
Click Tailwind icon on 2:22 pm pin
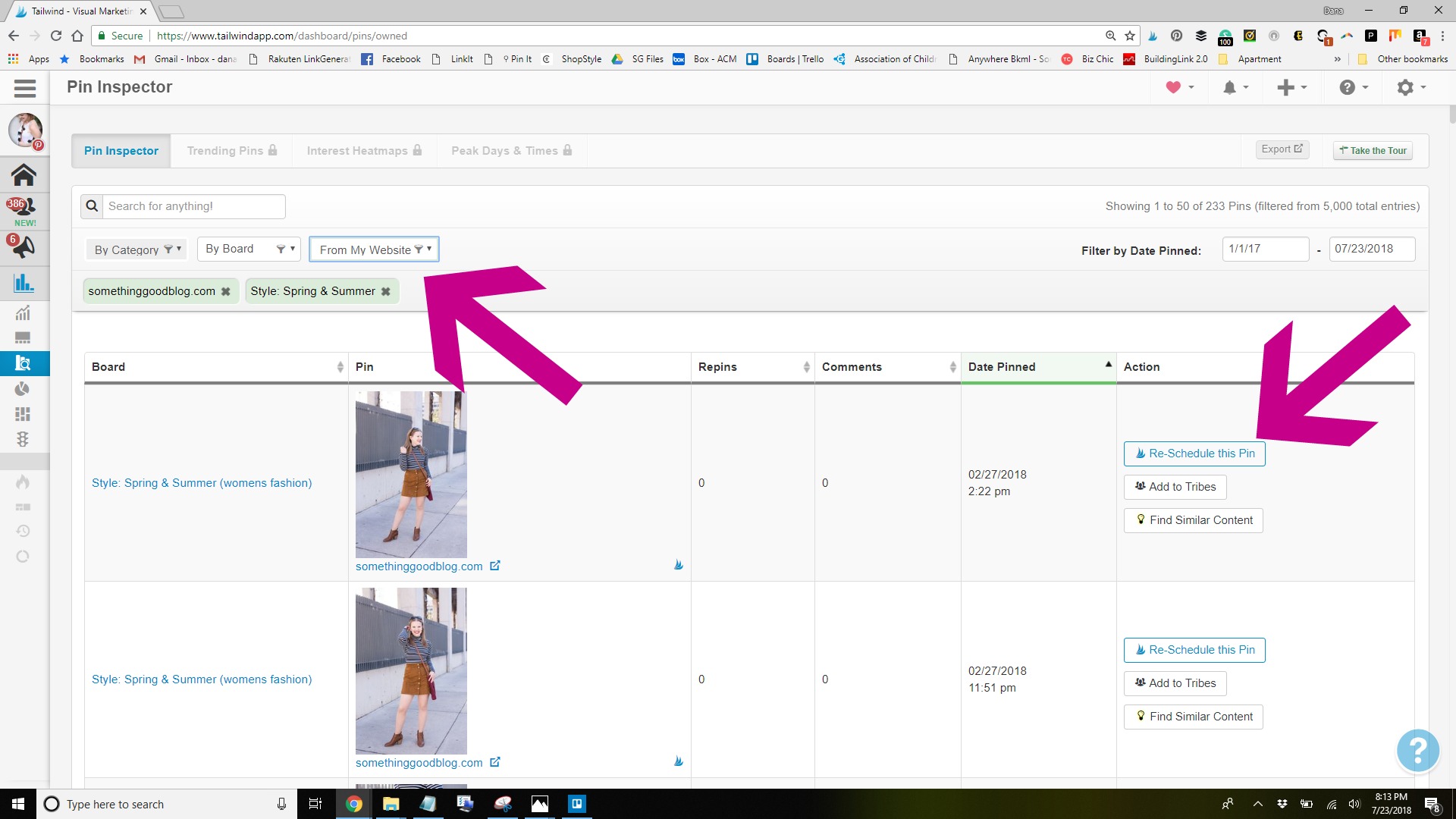point(679,565)
